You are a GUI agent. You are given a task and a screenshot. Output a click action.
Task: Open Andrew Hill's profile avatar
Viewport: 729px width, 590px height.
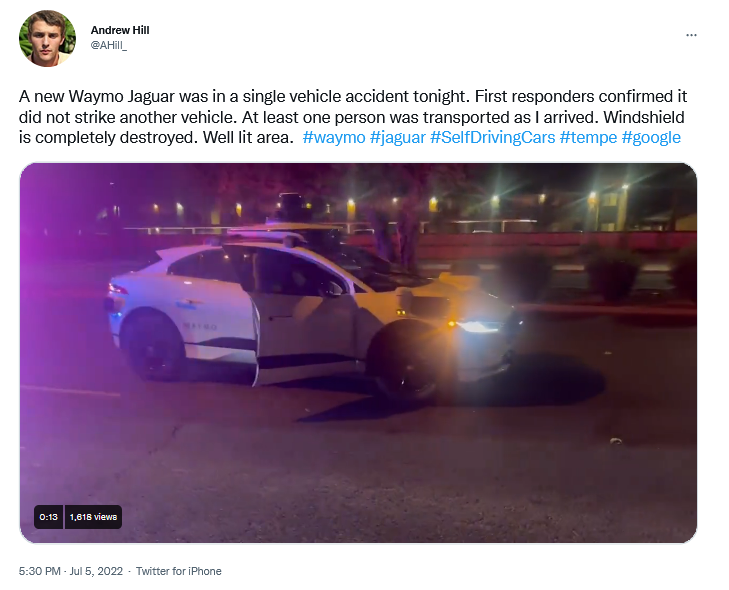coord(47,38)
